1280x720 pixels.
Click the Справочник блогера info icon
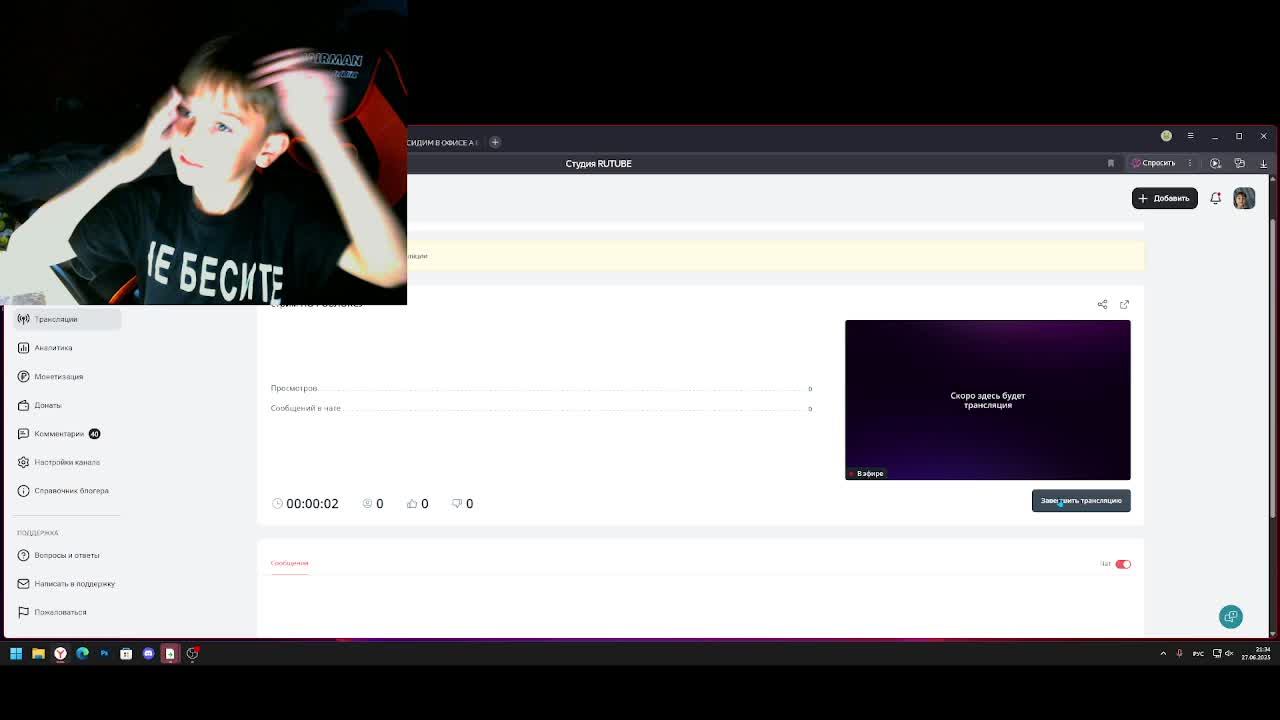pyautogui.click(x=23, y=491)
